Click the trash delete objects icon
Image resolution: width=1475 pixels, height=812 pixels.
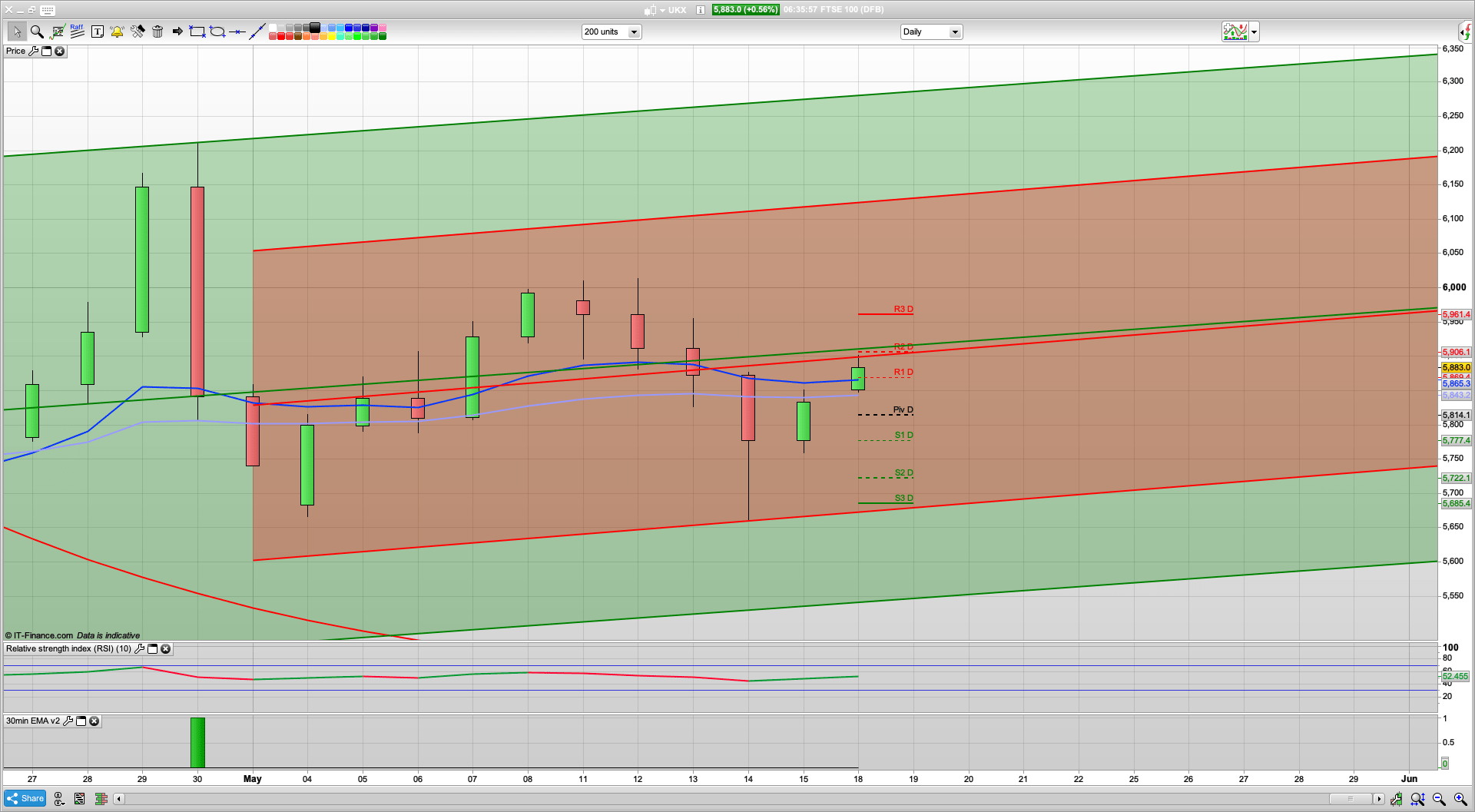coord(157,31)
